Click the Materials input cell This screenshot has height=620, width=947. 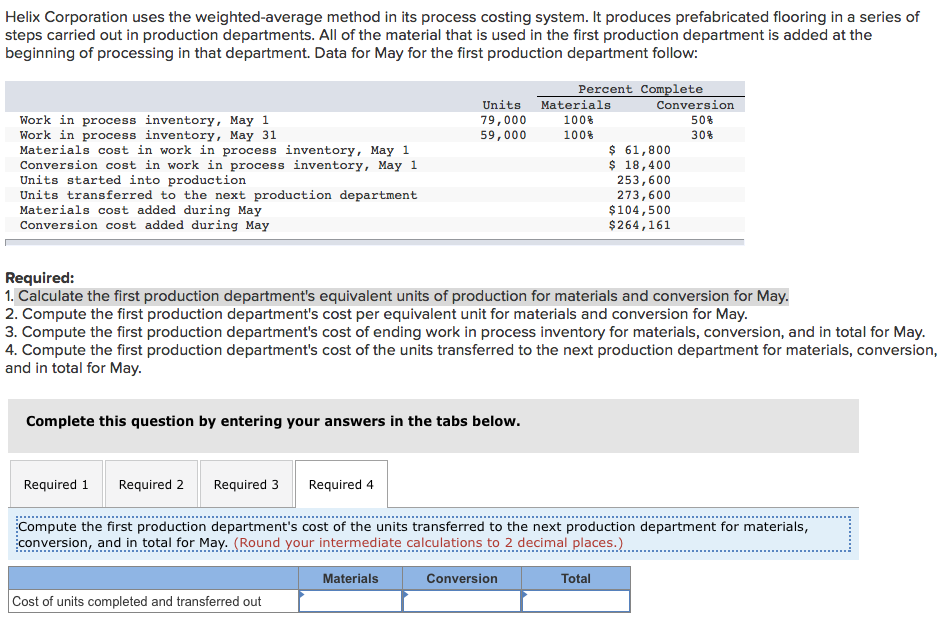tap(352, 601)
